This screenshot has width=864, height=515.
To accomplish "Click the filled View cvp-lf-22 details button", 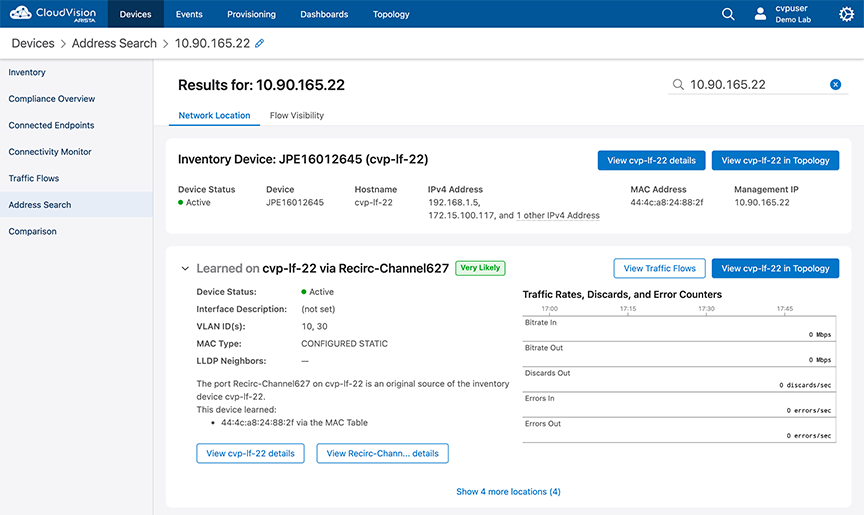I will [x=651, y=160].
